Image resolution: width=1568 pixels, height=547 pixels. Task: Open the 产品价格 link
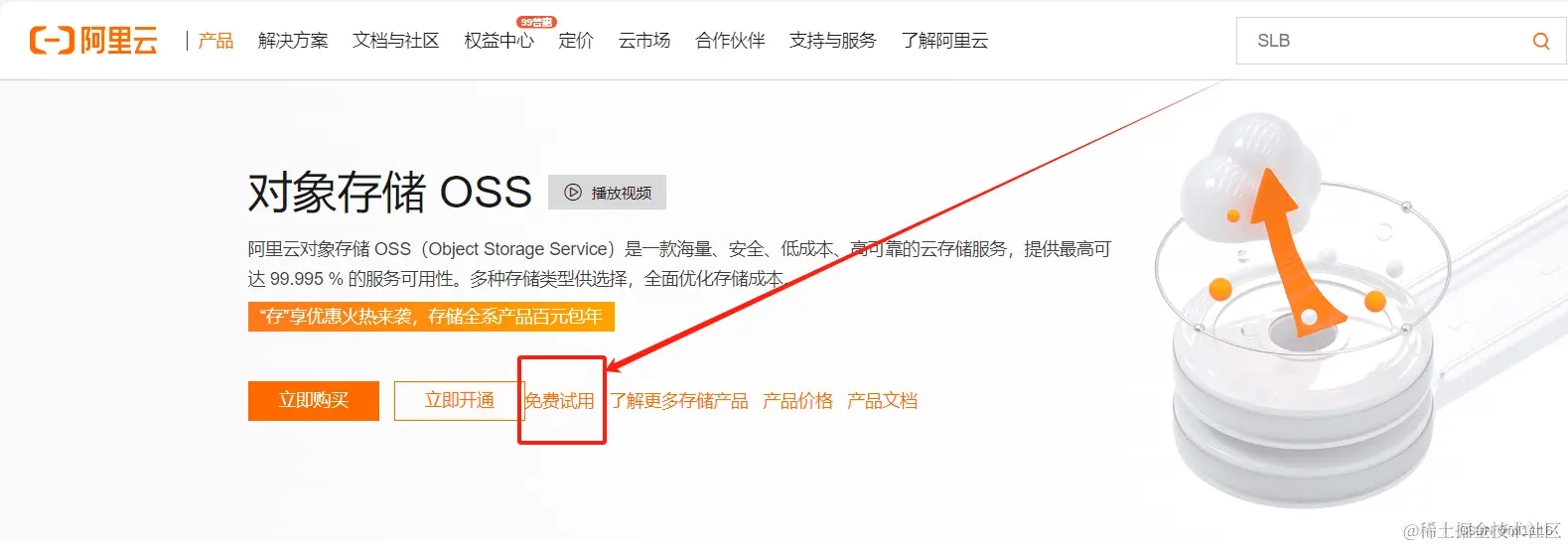[x=798, y=401]
